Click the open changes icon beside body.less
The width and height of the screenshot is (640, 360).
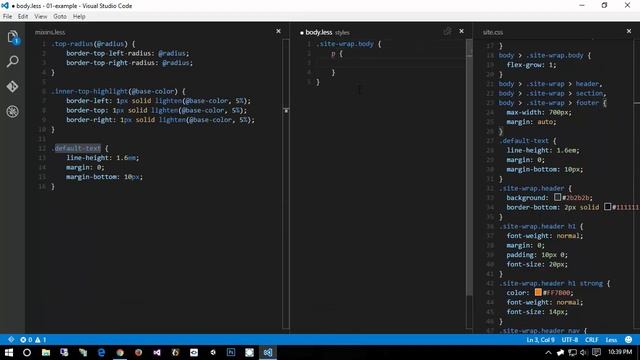coord(447,31)
